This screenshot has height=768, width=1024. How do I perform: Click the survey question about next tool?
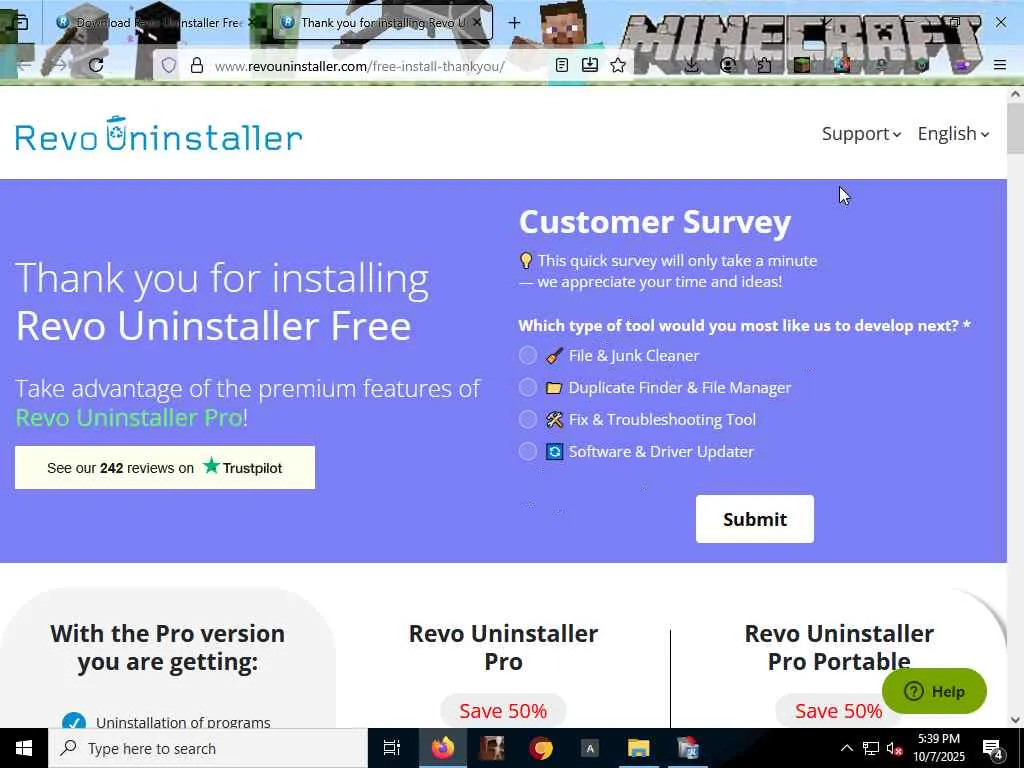pyautogui.click(x=744, y=325)
